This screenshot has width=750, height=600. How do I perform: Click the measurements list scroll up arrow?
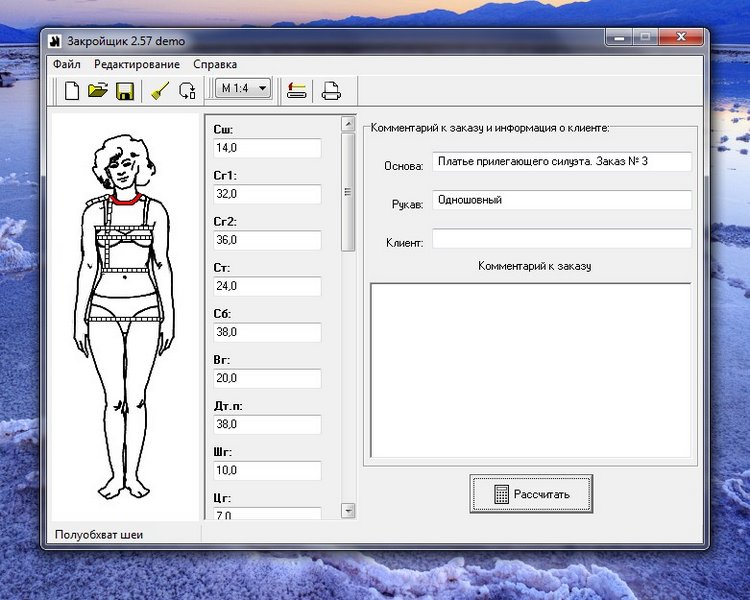(x=348, y=125)
